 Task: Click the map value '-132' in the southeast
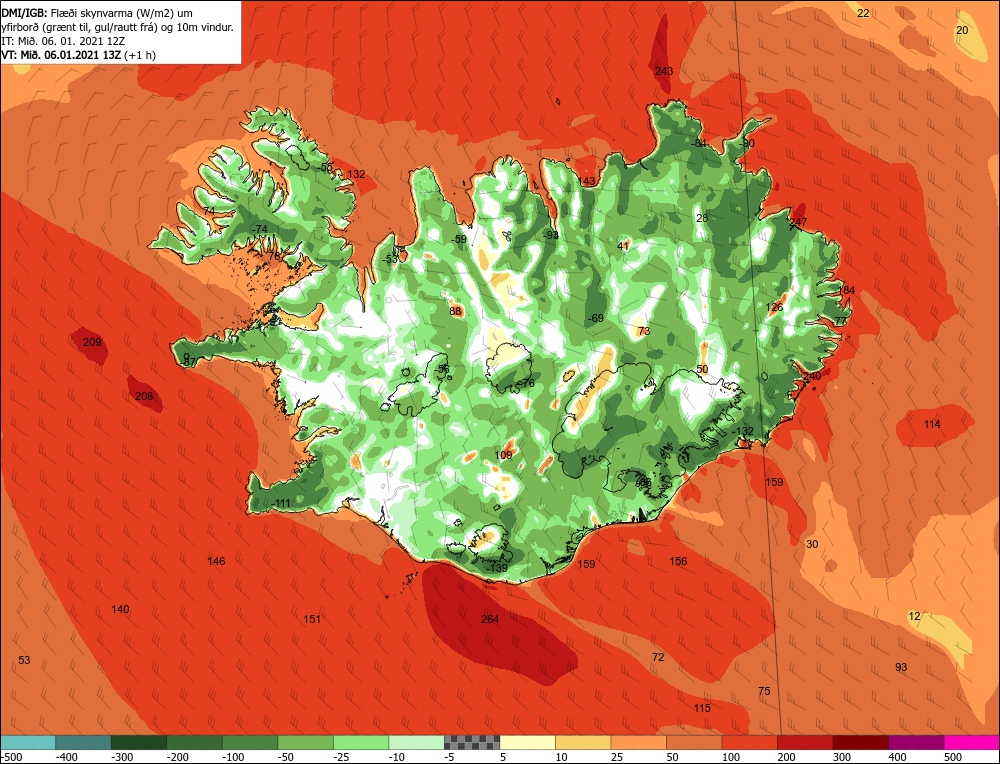tap(742, 431)
